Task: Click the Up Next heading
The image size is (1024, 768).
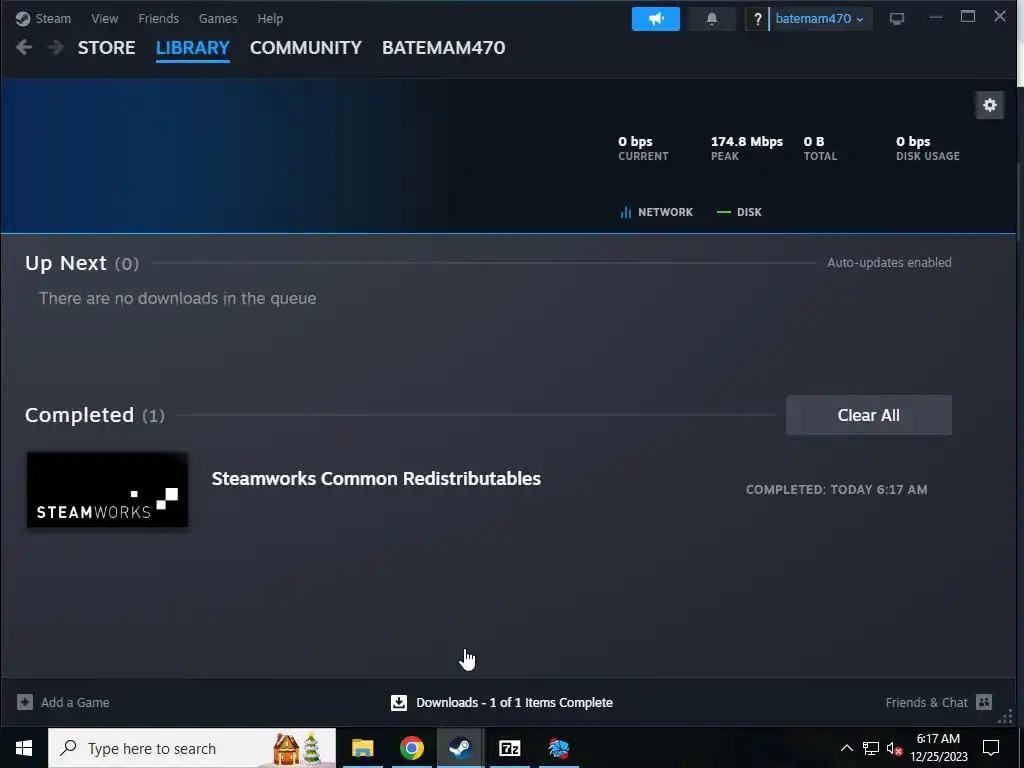Action: (x=65, y=263)
